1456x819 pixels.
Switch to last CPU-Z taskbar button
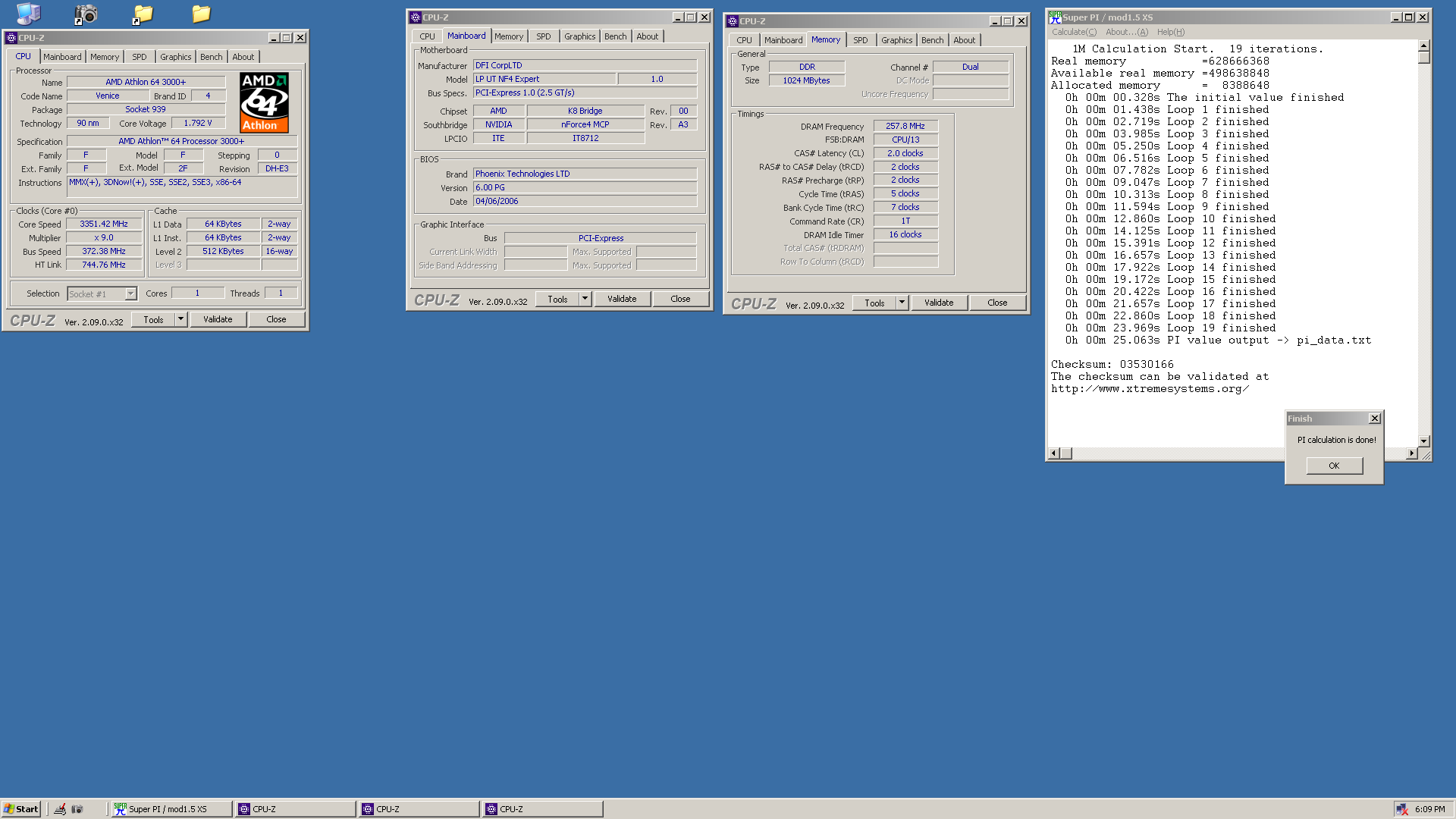point(542,808)
